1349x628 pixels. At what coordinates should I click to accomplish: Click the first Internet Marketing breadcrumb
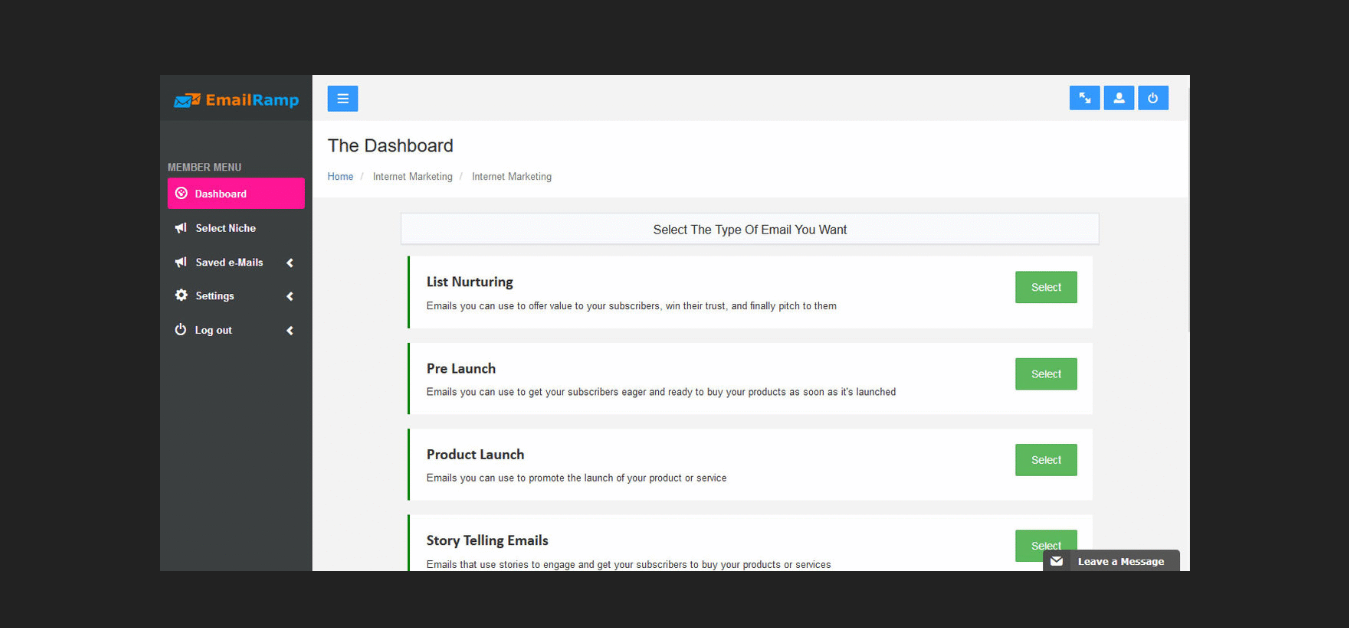coord(412,177)
